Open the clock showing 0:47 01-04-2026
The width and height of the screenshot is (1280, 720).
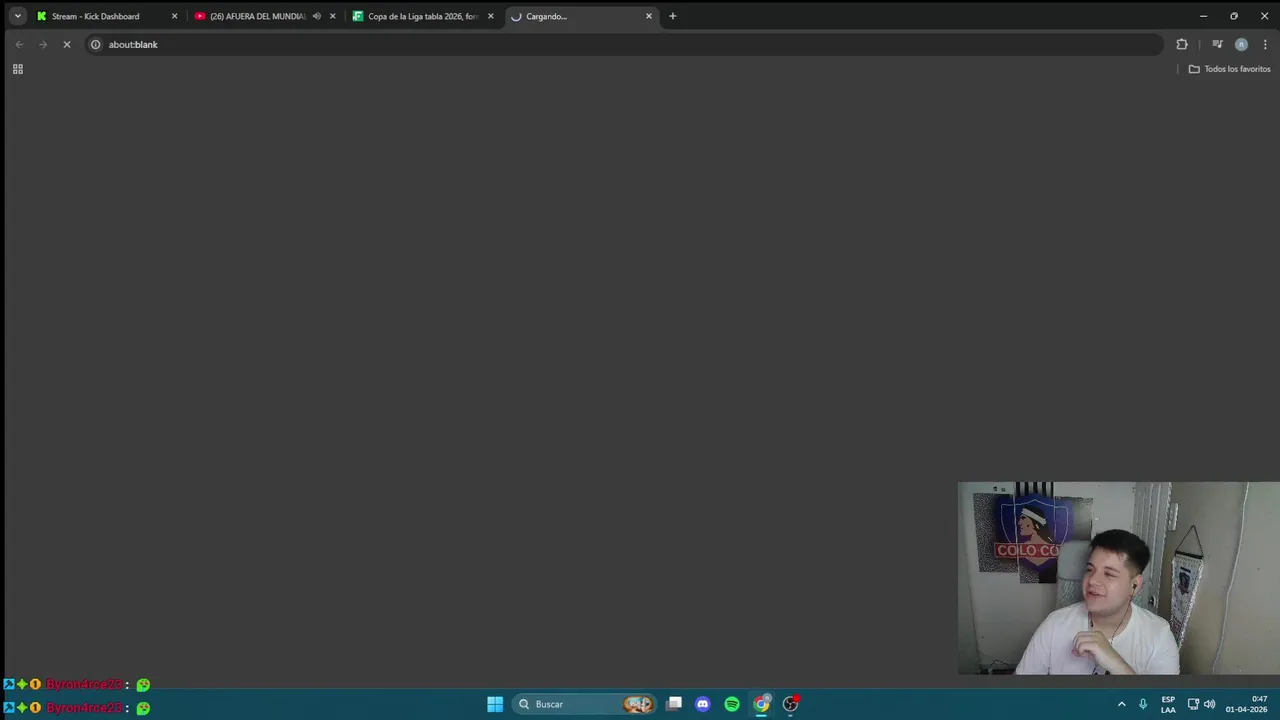pos(1246,704)
